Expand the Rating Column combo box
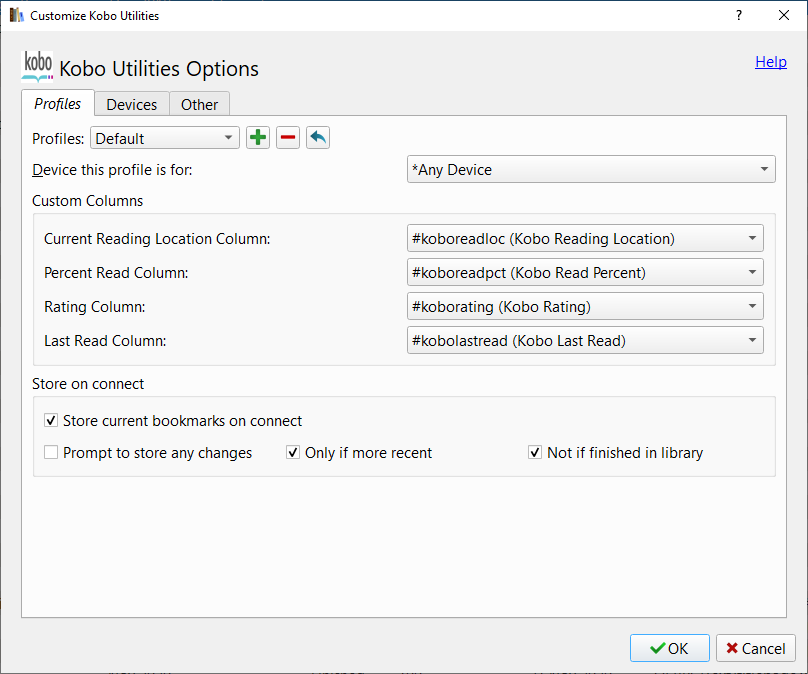Viewport: 808px width, 674px height. [585, 306]
